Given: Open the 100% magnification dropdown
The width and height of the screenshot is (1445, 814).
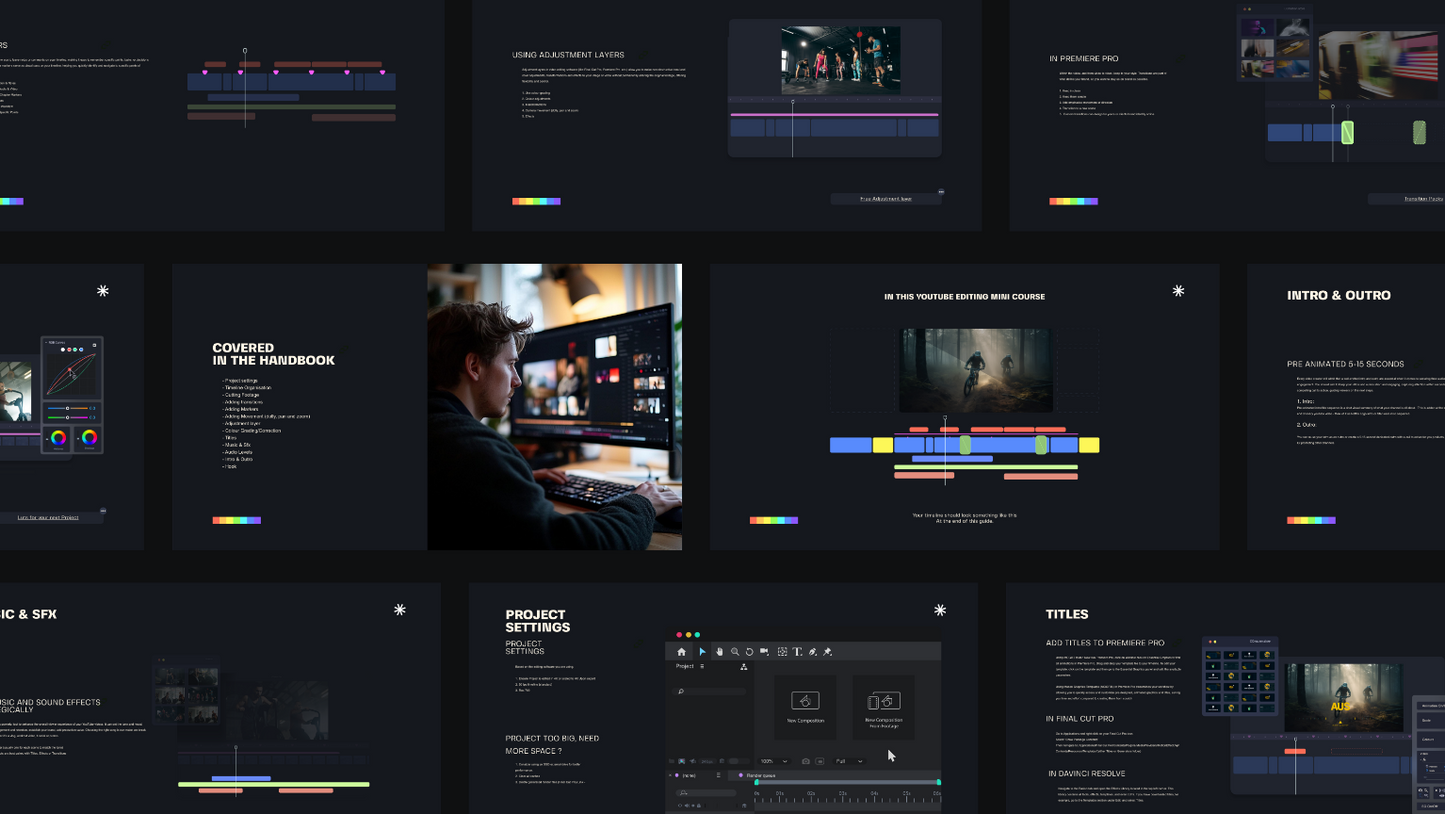Looking at the screenshot, I should (x=773, y=761).
